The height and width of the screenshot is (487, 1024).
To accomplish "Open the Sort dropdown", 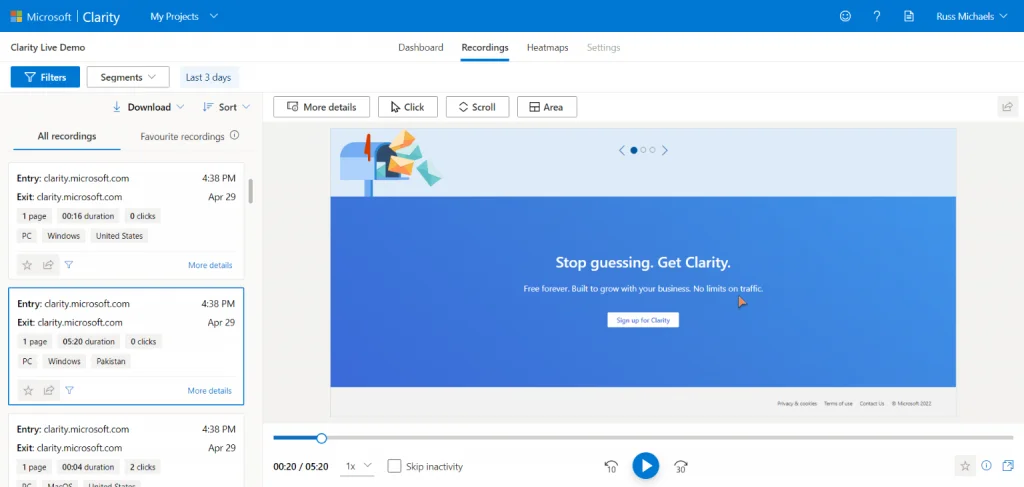I will pos(226,107).
